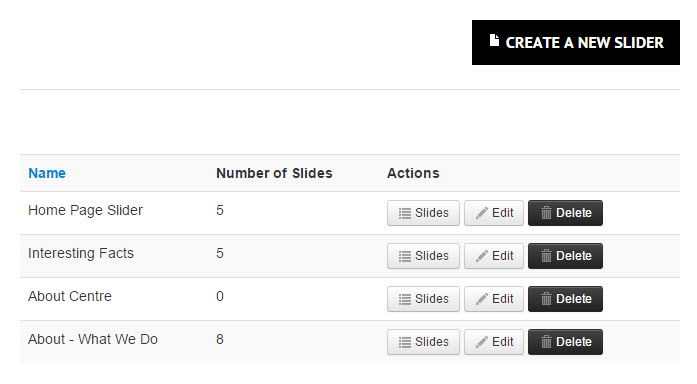Click trash icon in About Centre row

546,299
